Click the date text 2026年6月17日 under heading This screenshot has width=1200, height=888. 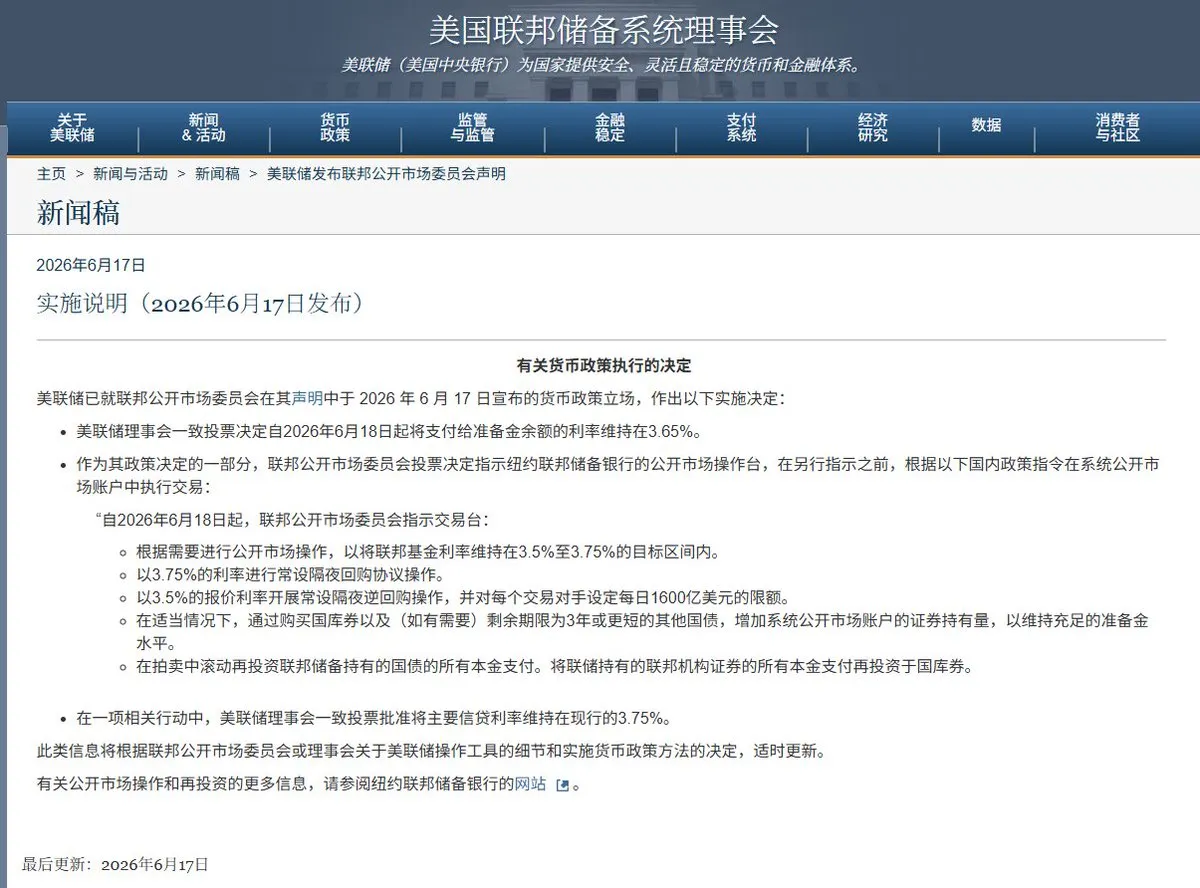click(91, 265)
